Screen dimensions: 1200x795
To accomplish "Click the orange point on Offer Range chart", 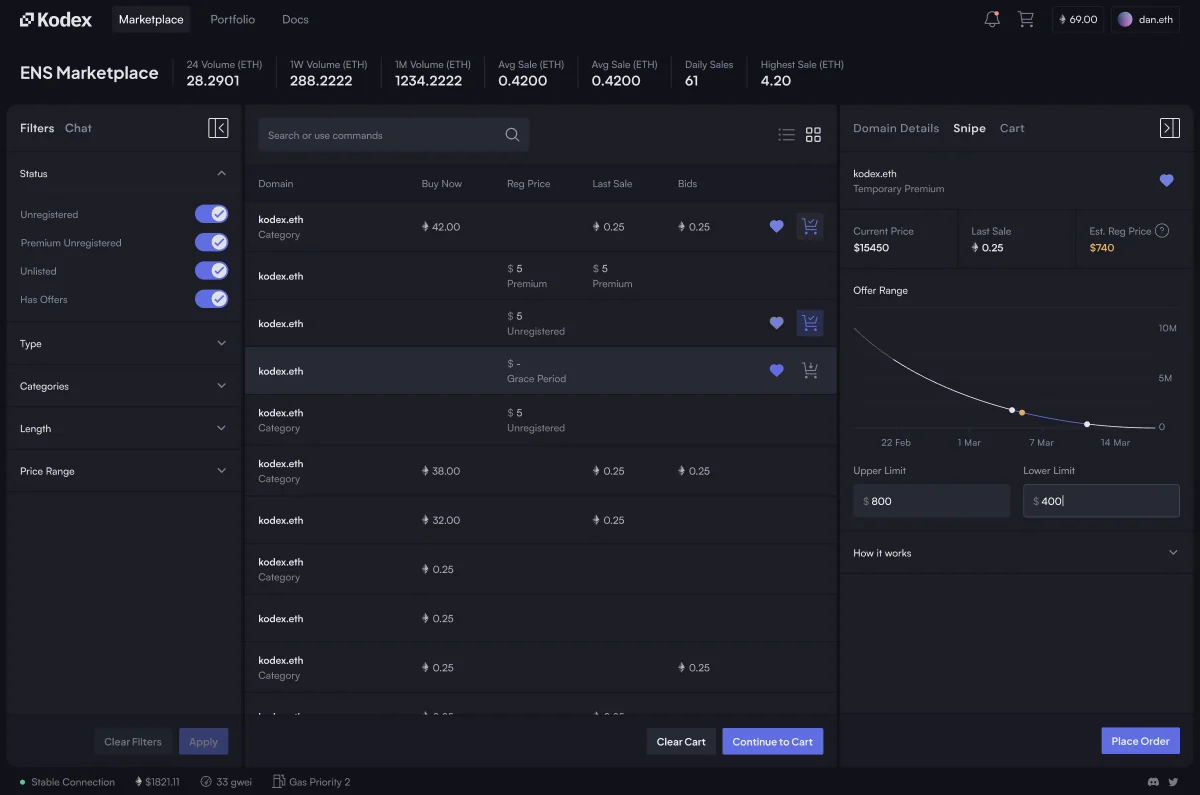I will click(1022, 412).
